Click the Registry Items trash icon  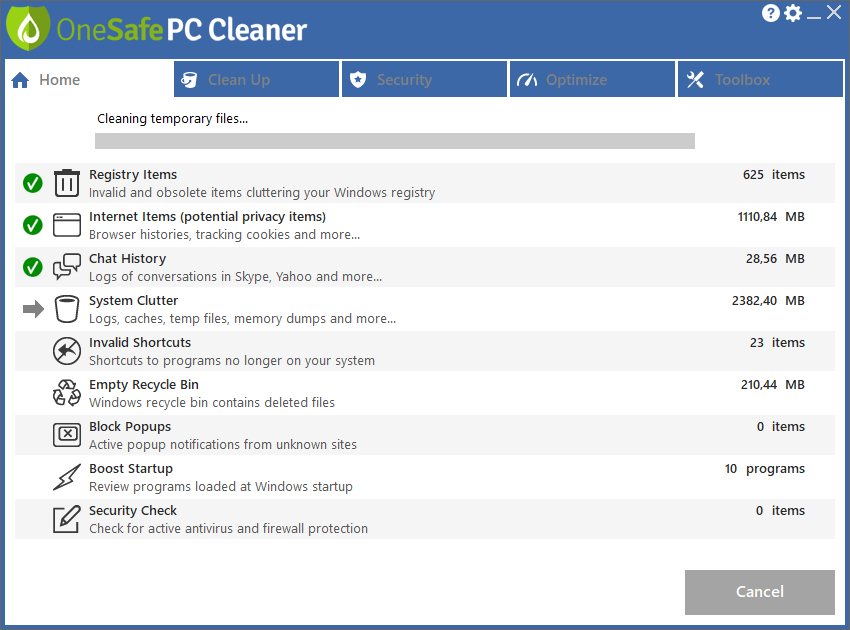67,183
